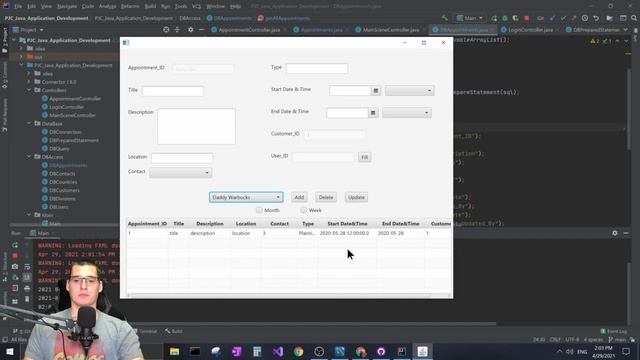Click the red Stop icon in the top toolbar
Screen dimensions: 640x360
click(x=527, y=18)
